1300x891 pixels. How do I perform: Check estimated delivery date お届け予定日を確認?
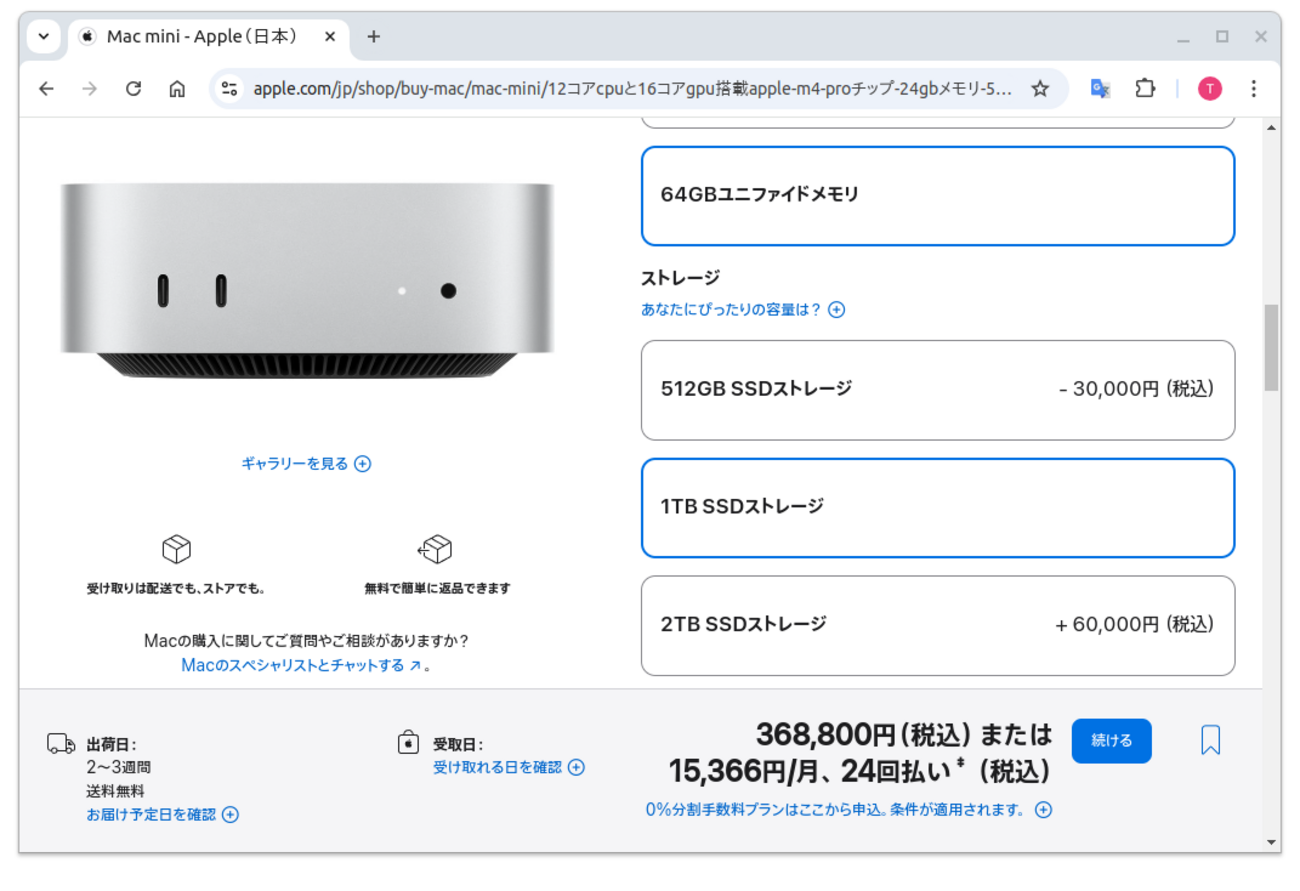163,815
